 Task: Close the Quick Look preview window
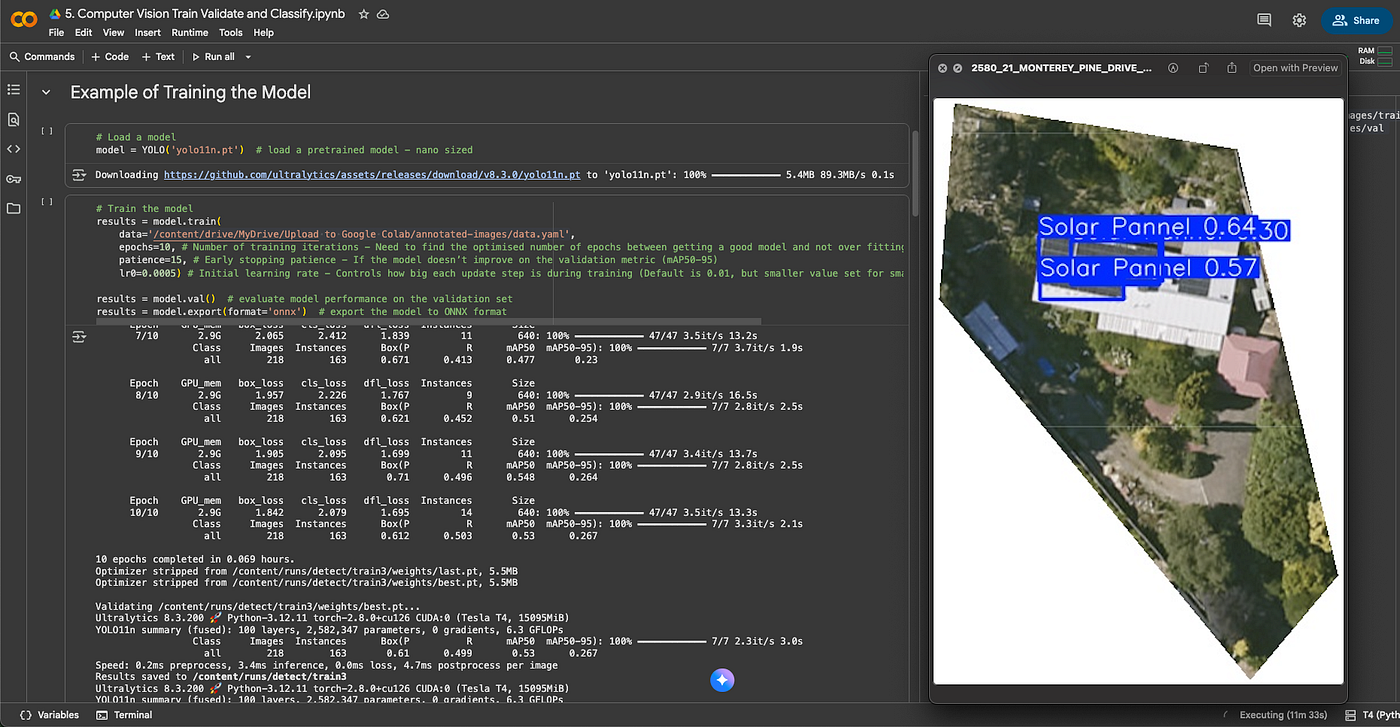coord(942,68)
